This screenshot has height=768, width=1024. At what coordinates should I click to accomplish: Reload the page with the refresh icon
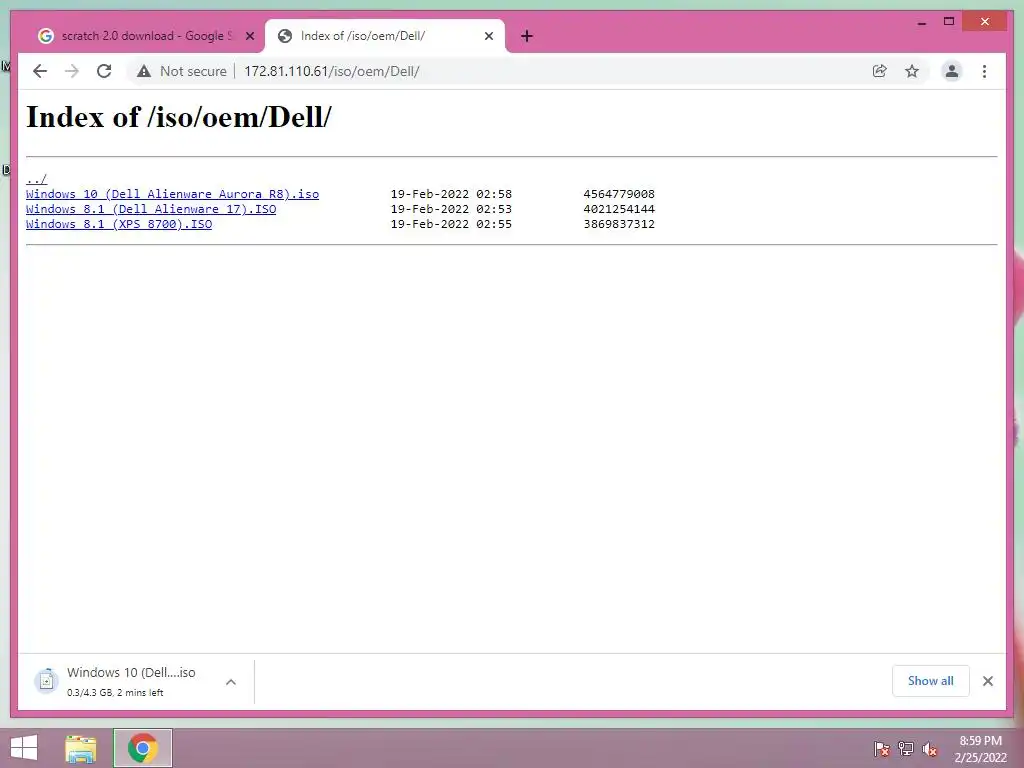pos(104,71)
